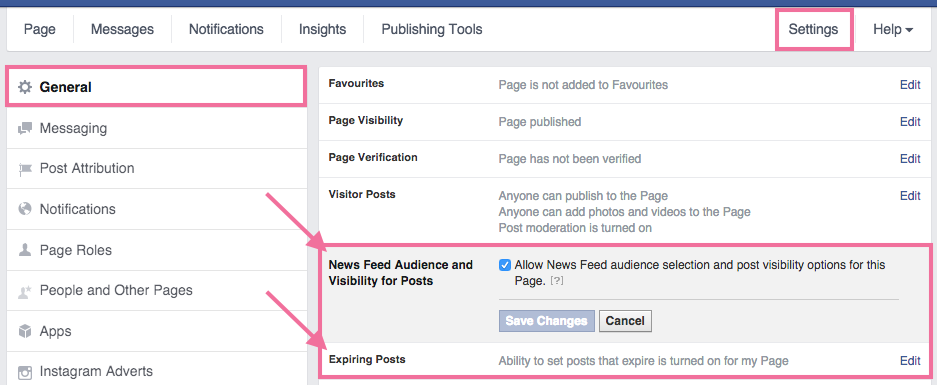Click the [?] help tooltip link

[x=557, y=280]
